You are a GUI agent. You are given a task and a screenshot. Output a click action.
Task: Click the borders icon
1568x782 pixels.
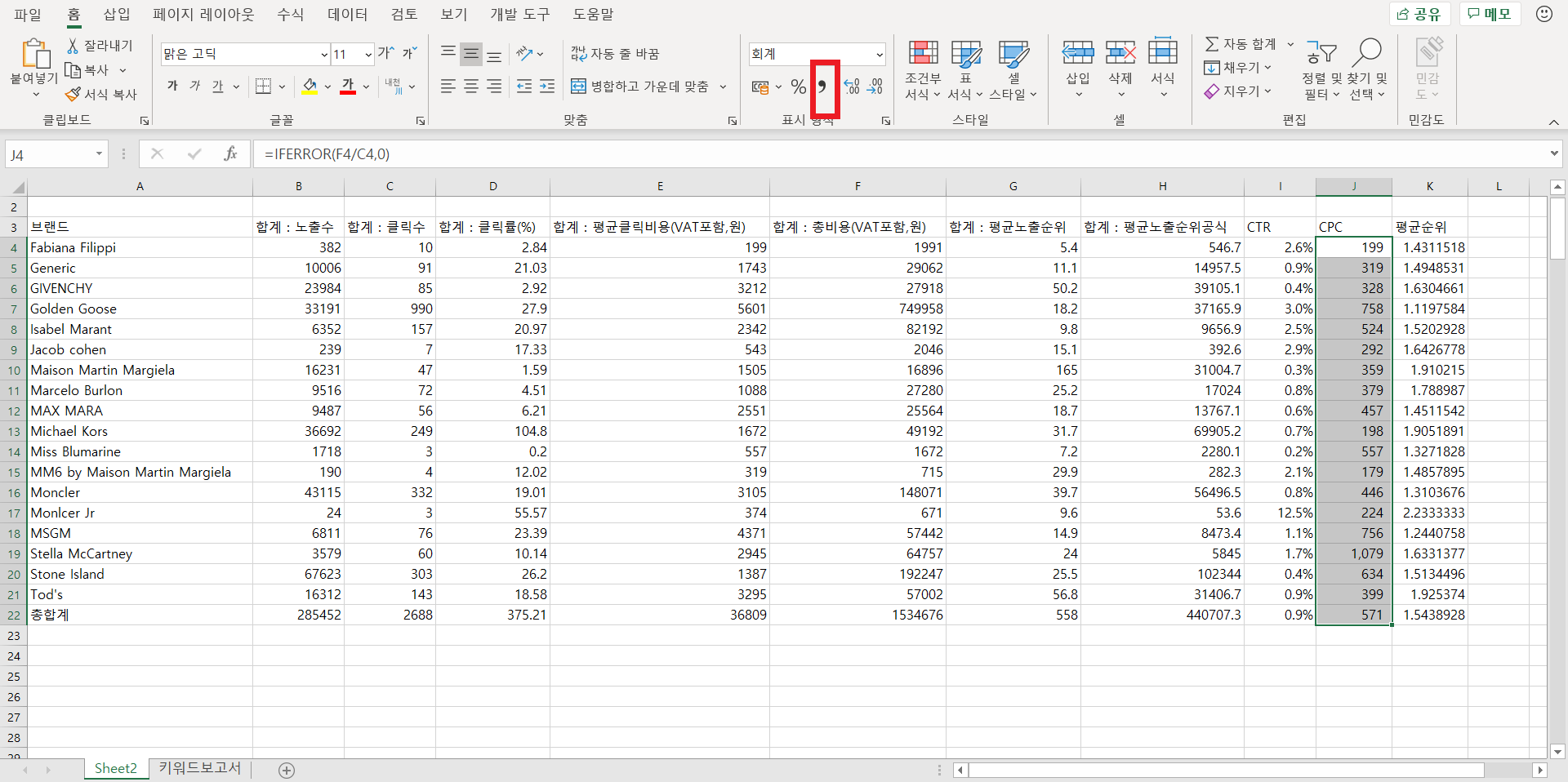(x=263, y=86)
